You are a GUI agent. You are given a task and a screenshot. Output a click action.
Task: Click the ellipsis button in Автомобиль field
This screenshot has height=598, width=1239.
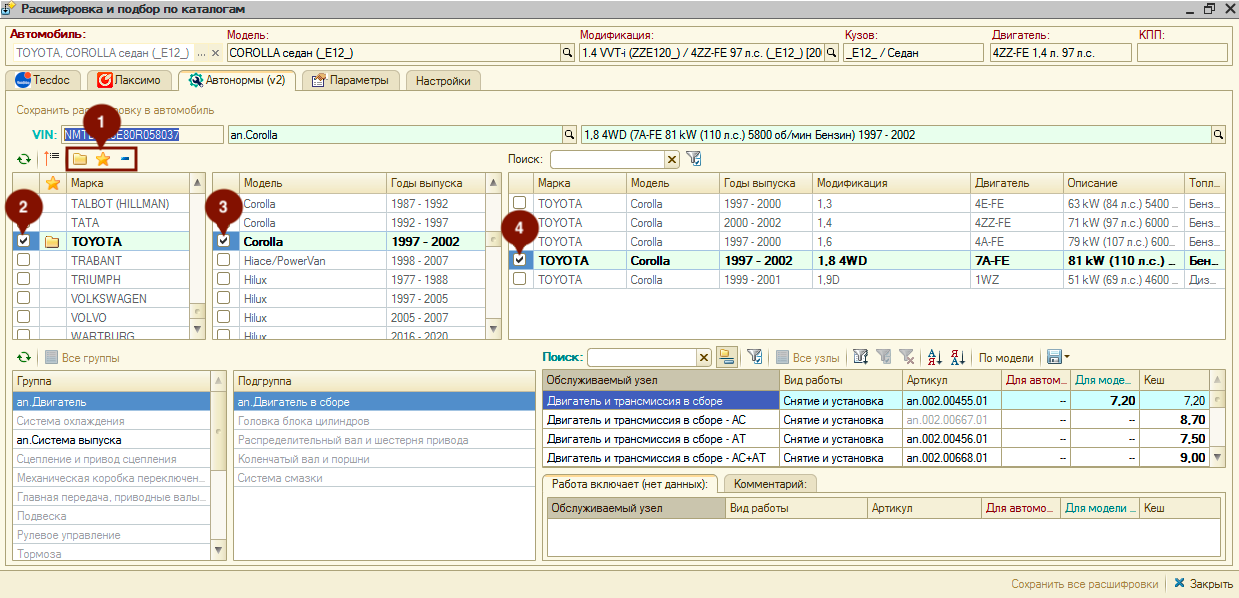pyautogui.click(x=201, y=53)
